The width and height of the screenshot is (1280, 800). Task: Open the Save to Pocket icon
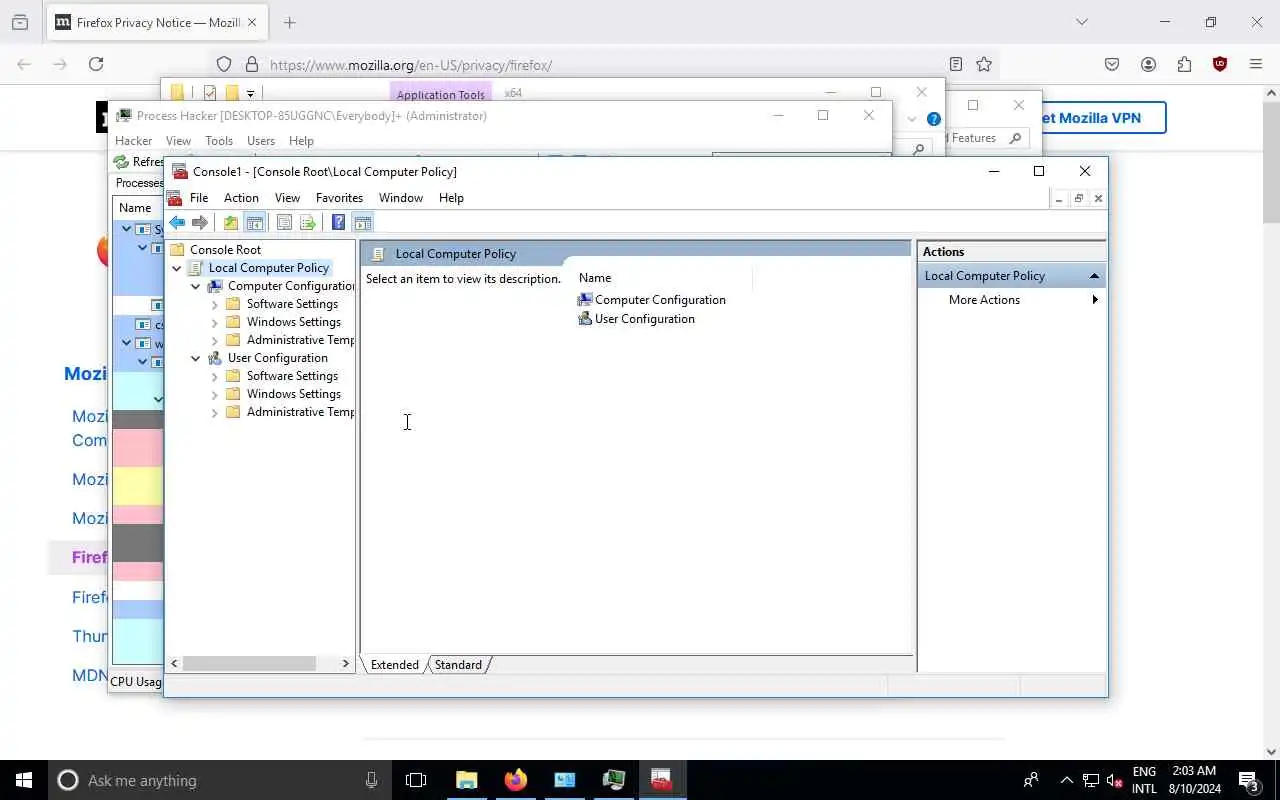pos(1112,64)
